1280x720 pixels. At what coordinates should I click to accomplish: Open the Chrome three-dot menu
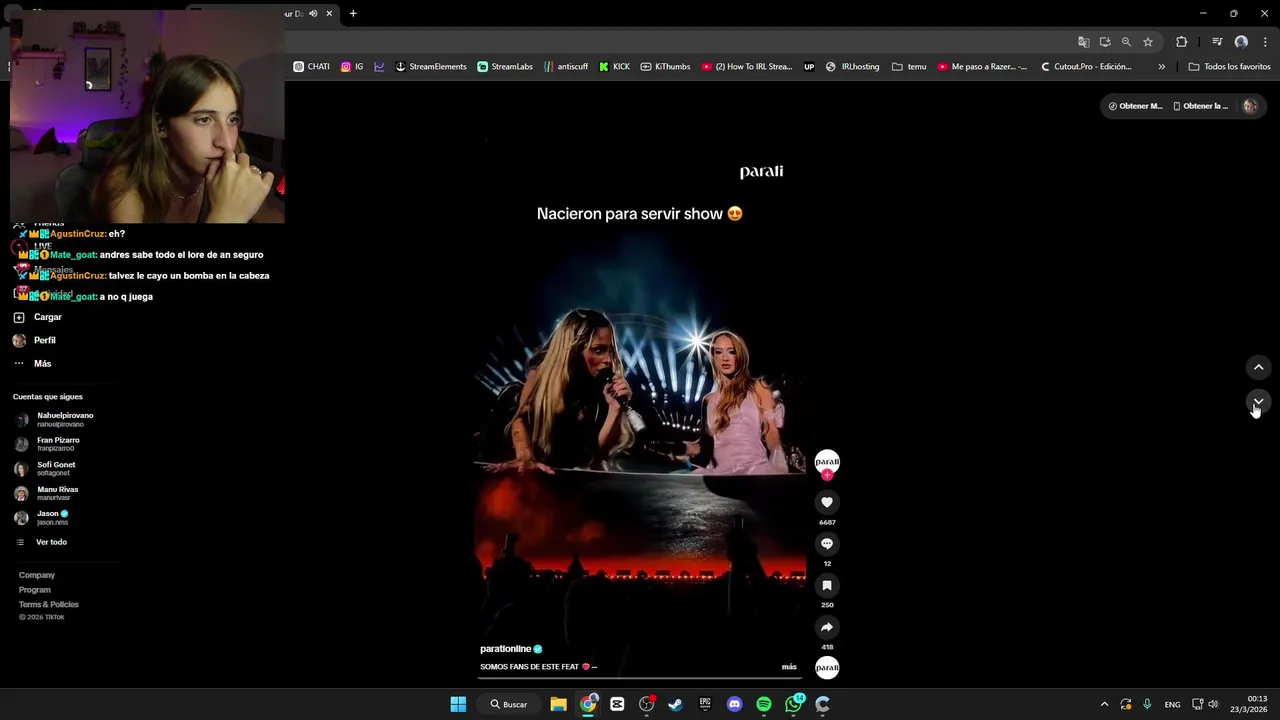(x=1266, y=42)
